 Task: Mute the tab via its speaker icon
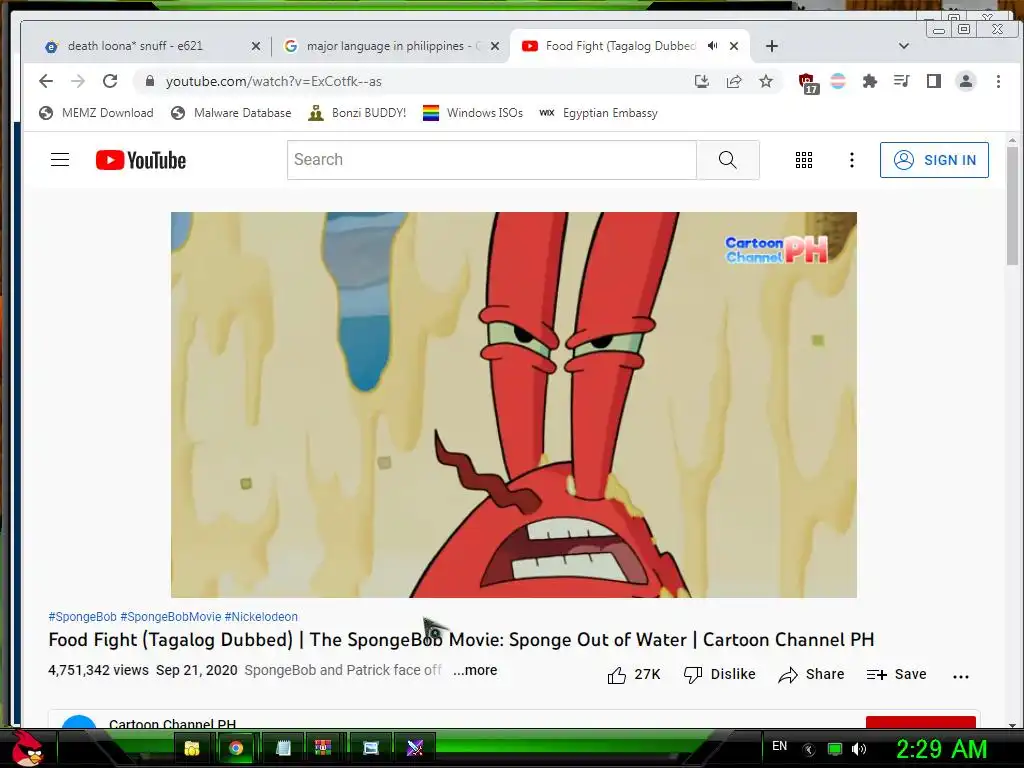pos(712,46)
